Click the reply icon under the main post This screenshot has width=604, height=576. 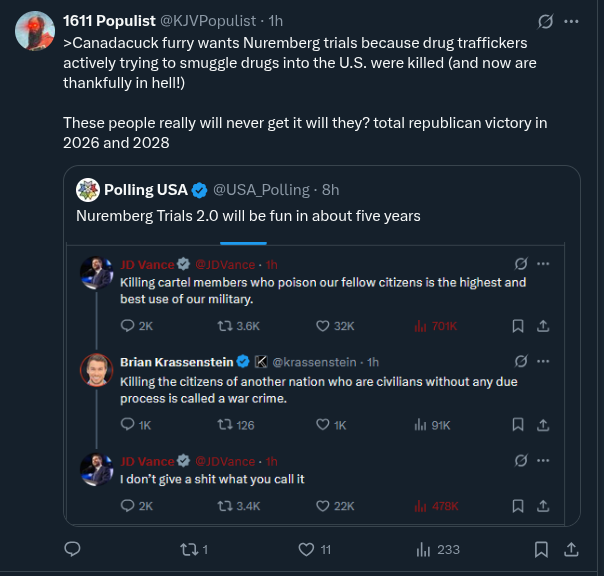click(72, 549)
